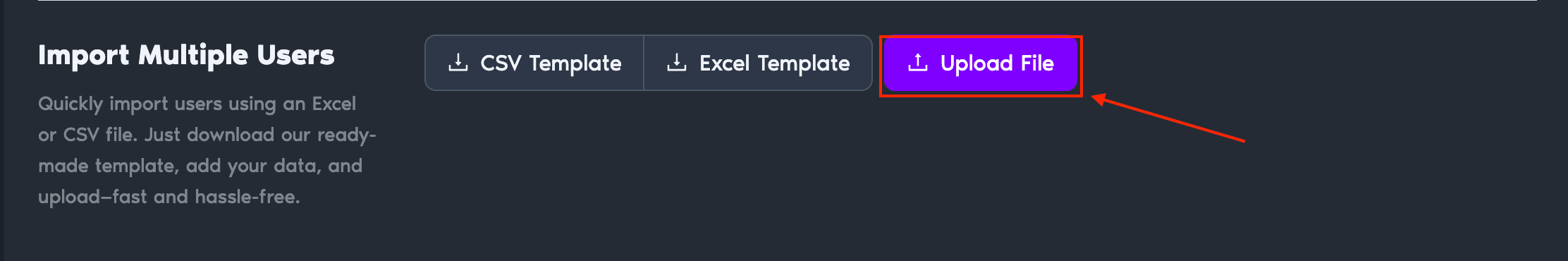Click the "CSV Template" label text
The width and height of the screenshot is (1568, 261).
coord(551,63)
